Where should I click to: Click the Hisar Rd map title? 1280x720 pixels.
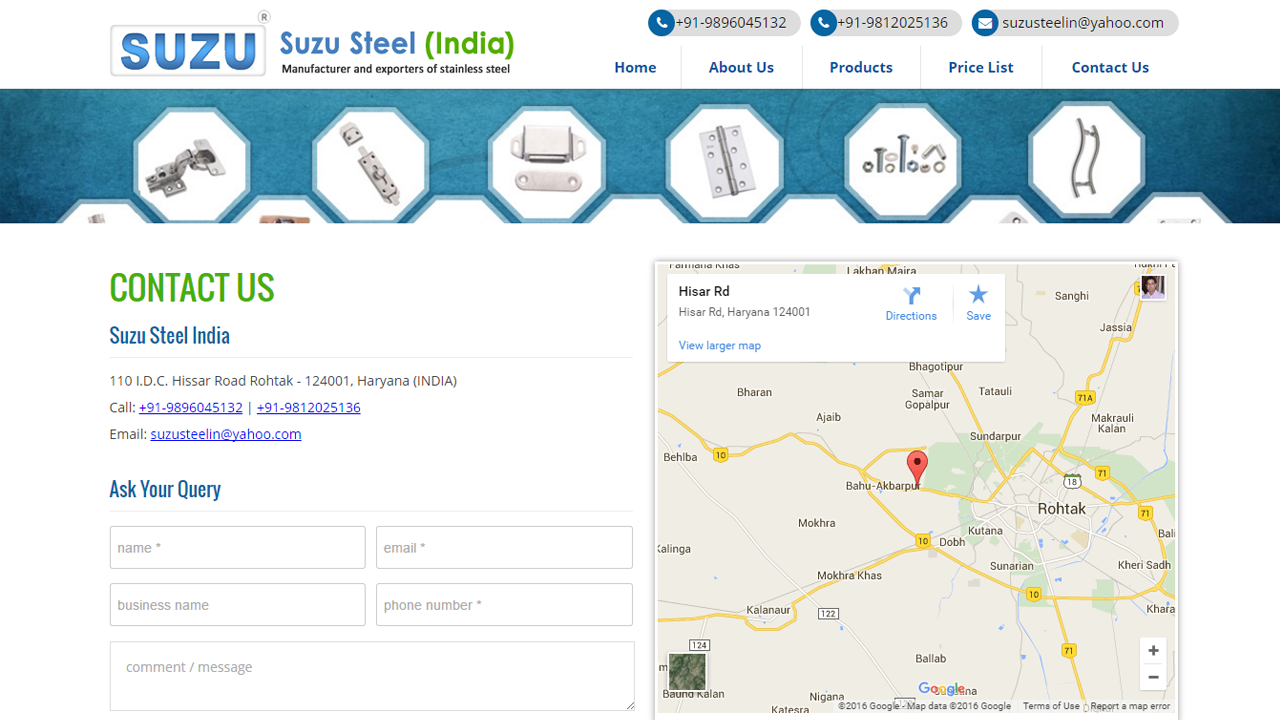704,291
